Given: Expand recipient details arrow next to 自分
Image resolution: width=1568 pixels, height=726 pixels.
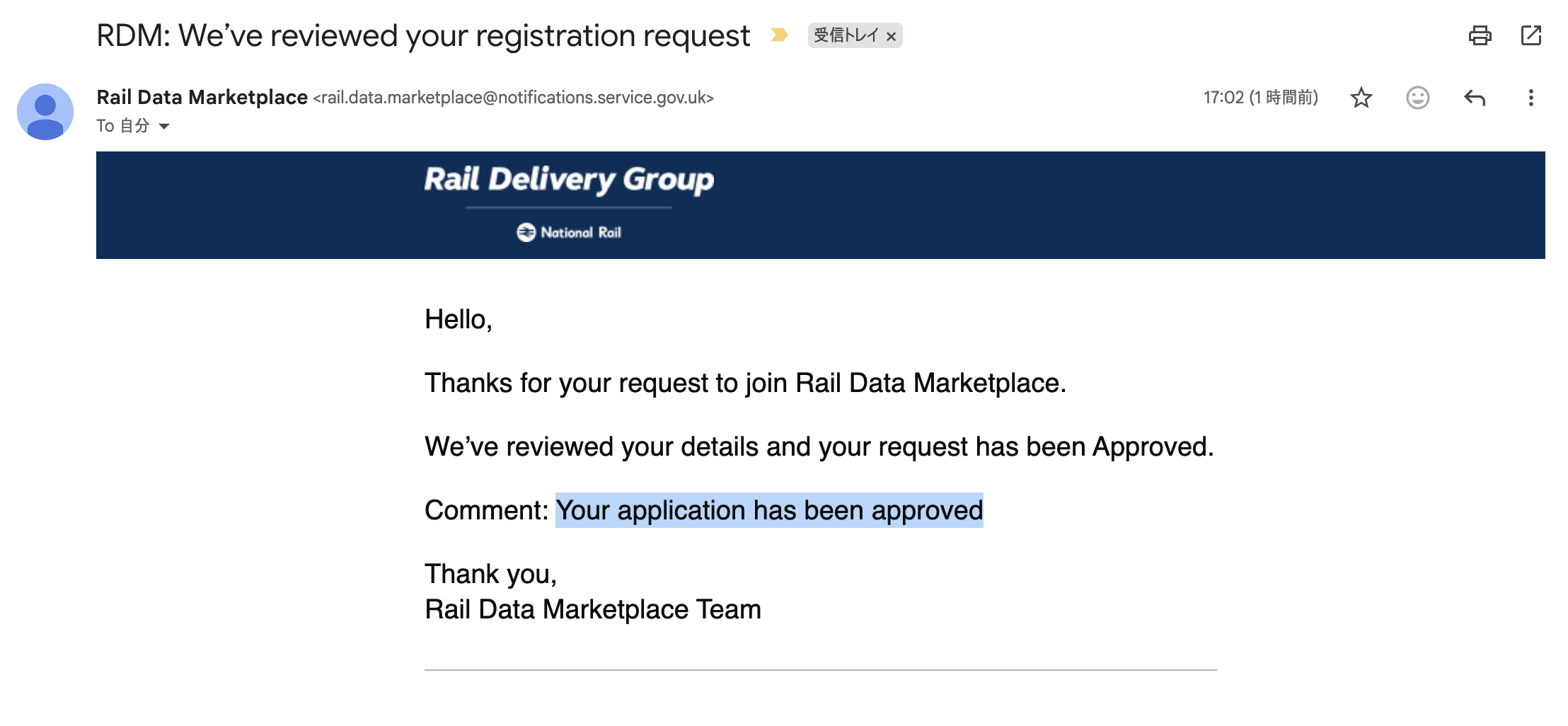Looking at the screenshot, I should [x=164, y=126].
